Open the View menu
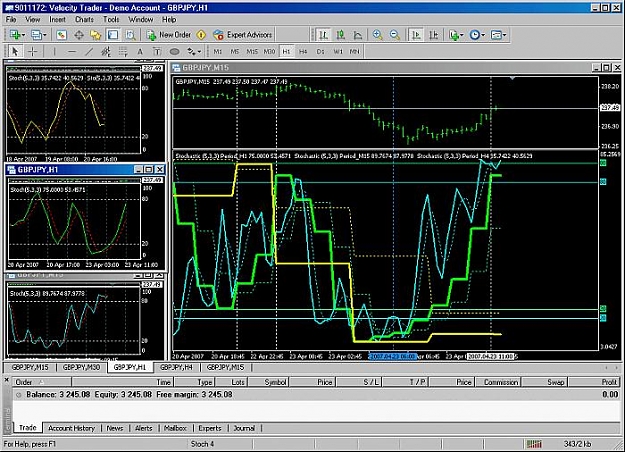625x452 pixels. point(33,19)
